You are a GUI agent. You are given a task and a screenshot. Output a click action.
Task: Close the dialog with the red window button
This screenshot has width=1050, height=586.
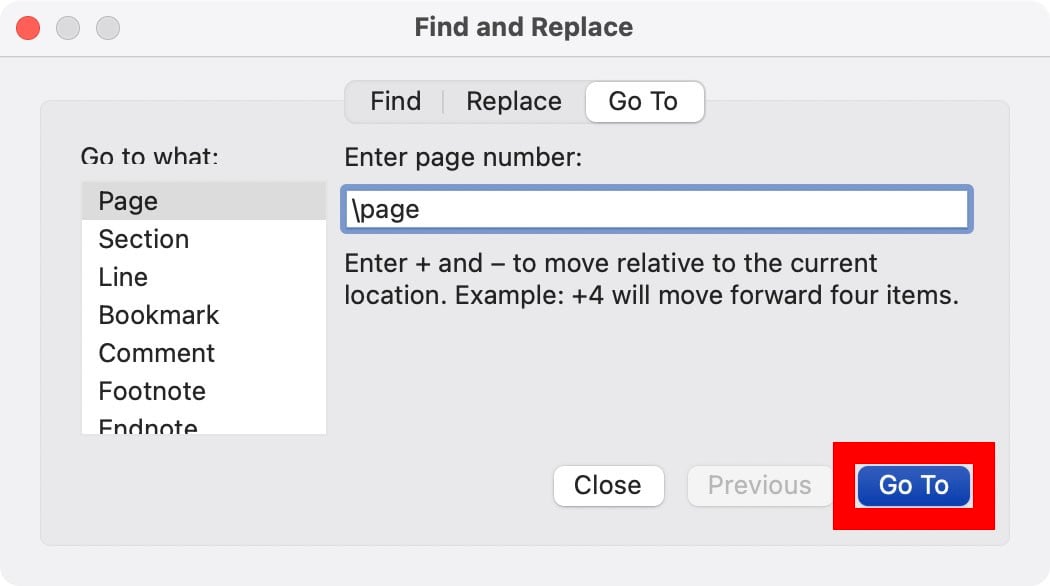[x=28, y=27]
